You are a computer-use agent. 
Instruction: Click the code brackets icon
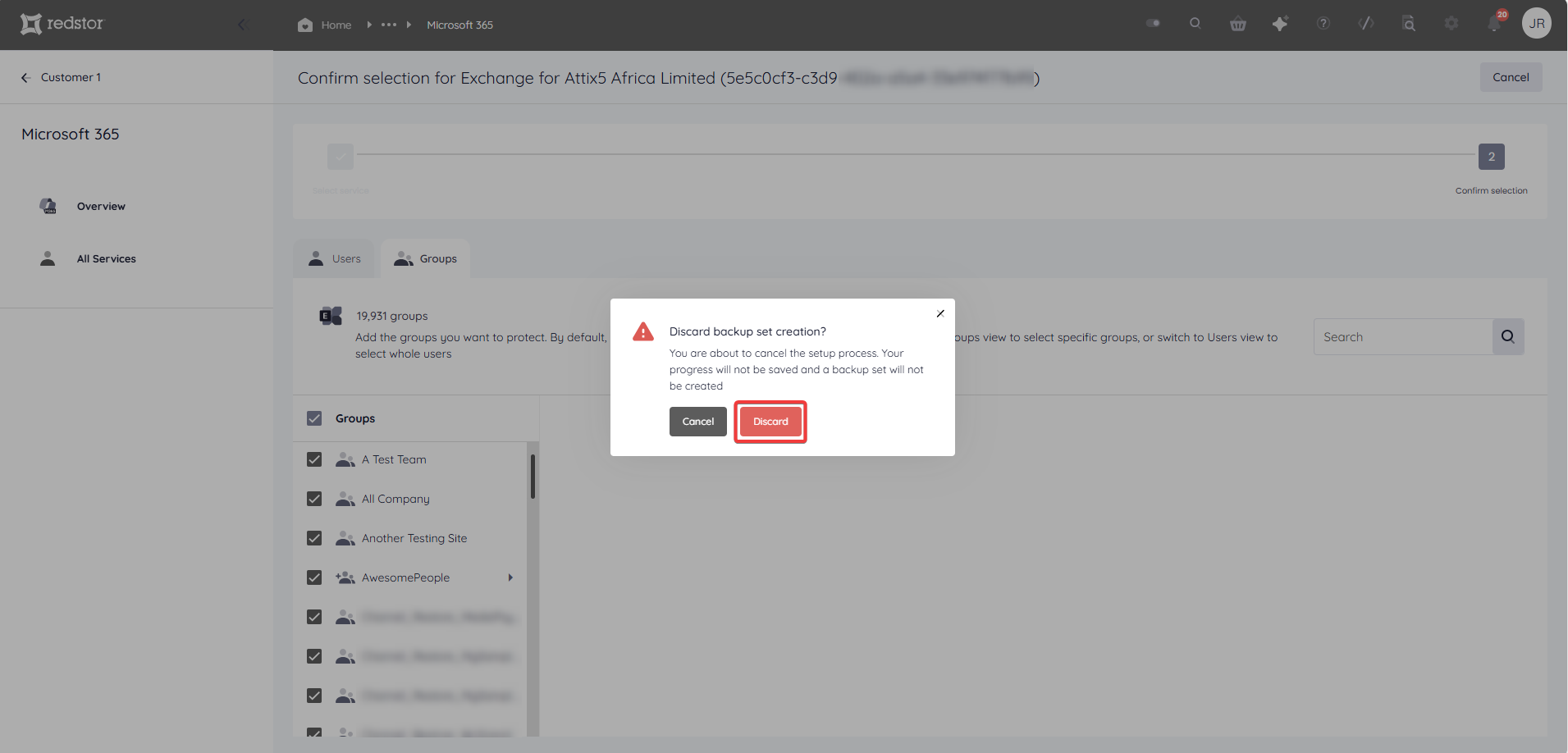click(1365, 23)
